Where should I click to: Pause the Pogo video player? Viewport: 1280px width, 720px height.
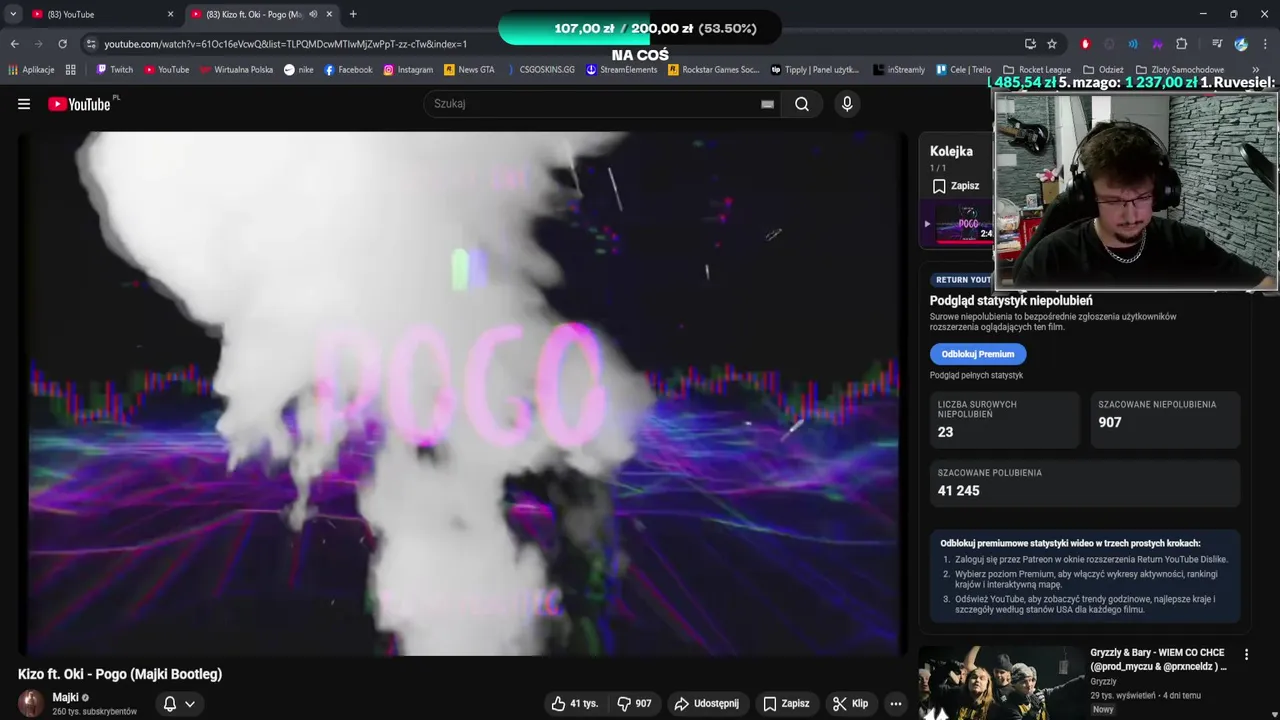click(x=462, y=393)
